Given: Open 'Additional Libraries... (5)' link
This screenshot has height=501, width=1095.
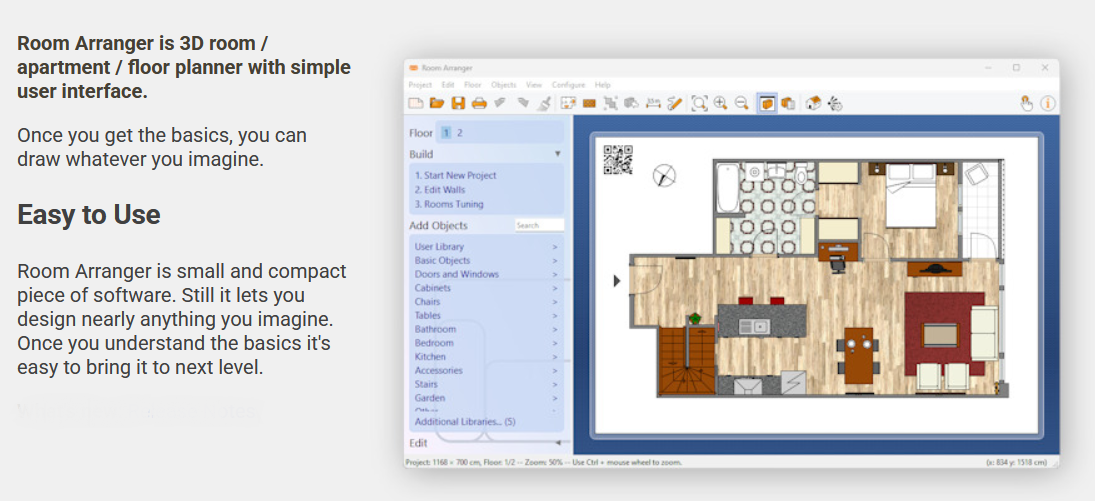Looking at the screenshot, I should pyautogui.click(x=465, y=421).
